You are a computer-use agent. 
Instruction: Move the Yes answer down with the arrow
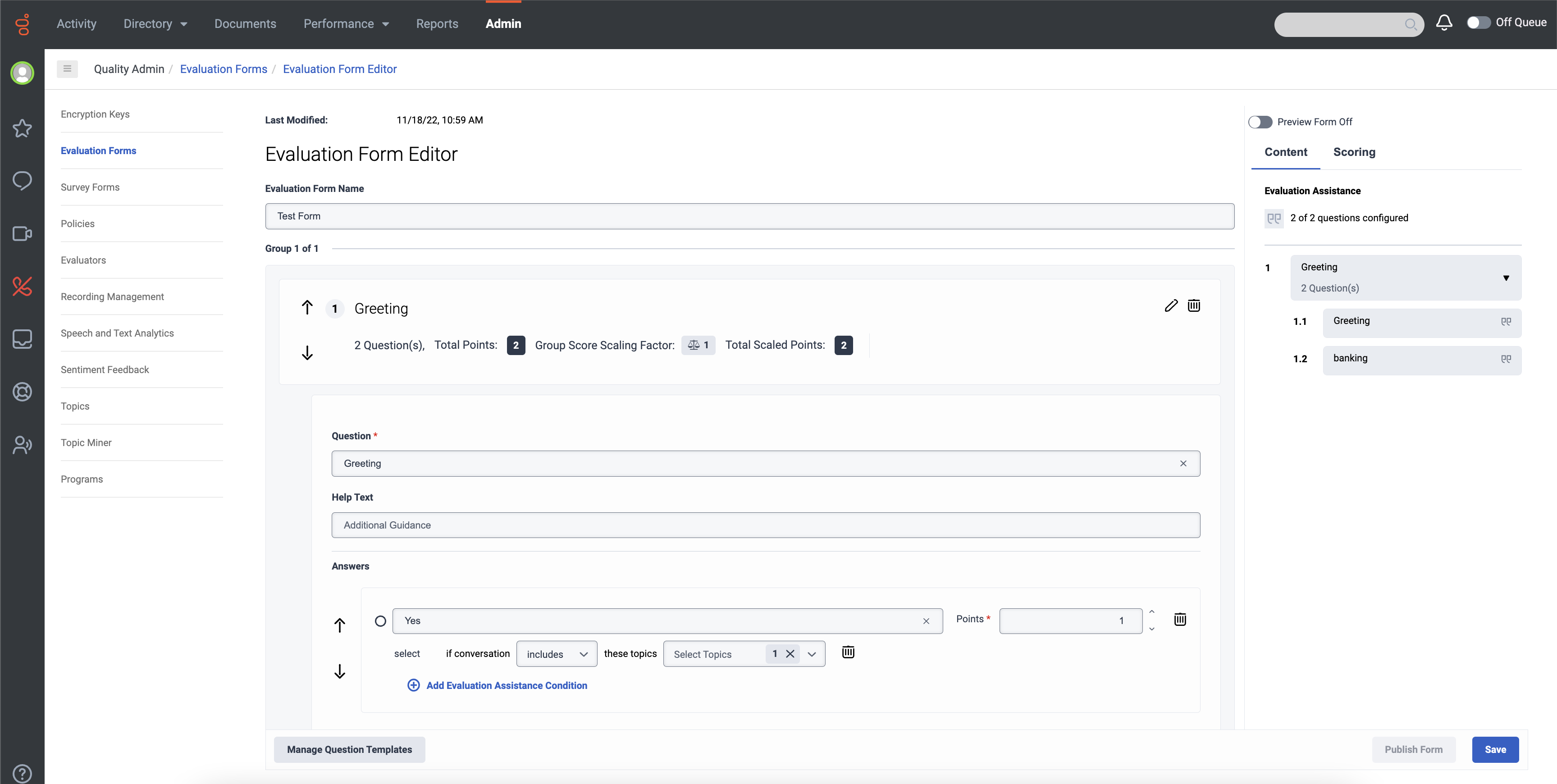340,671
